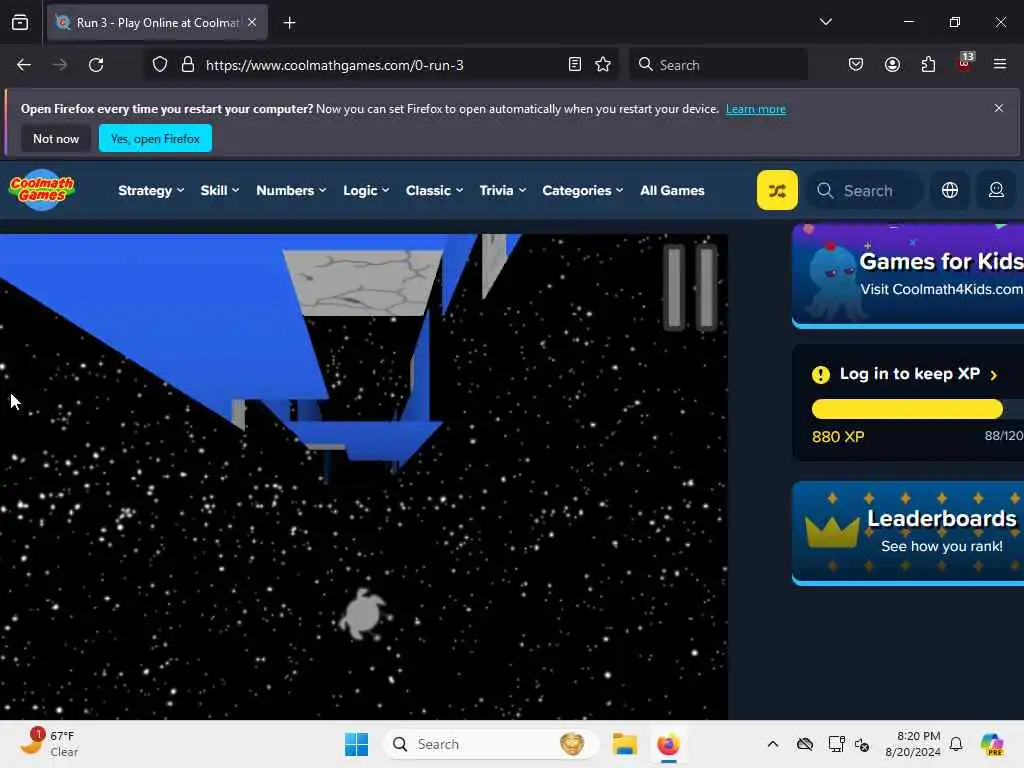1024x768 pixels.
Task: Open the Firefox View icon
Action: point(20,23)
